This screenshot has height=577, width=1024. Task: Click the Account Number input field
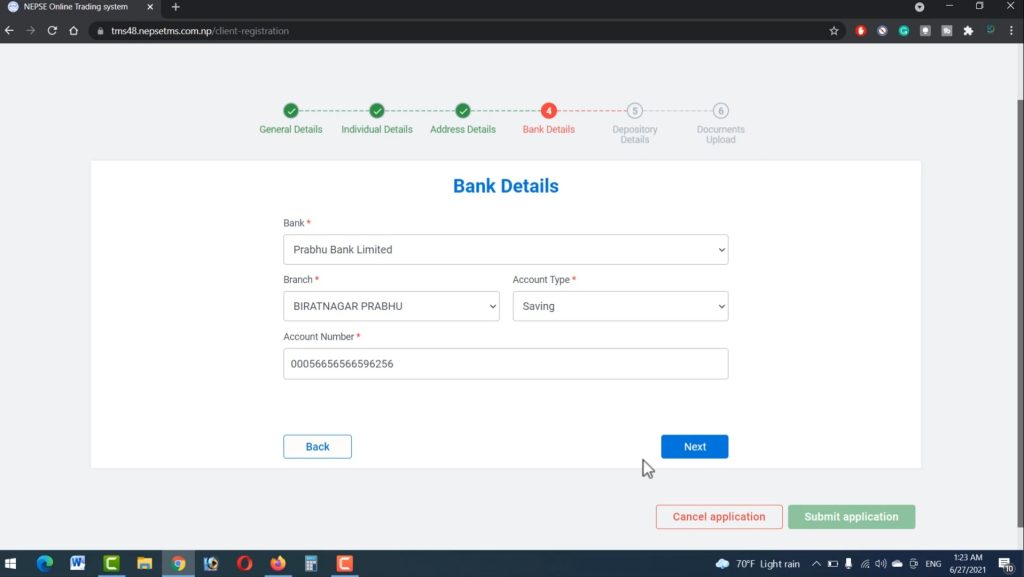point(505,364)
